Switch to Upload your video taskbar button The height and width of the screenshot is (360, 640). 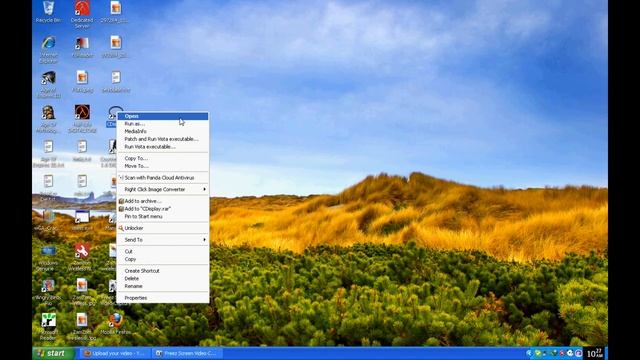(115, 353)
